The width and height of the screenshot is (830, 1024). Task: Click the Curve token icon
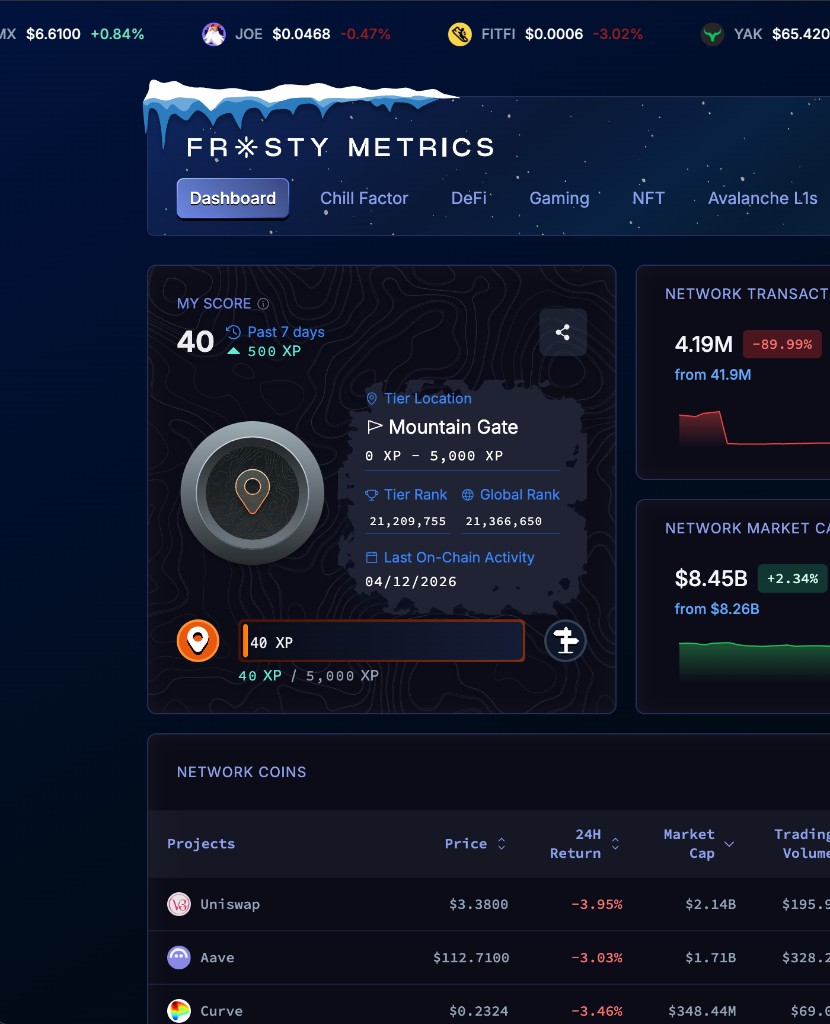click(178, 1010)
